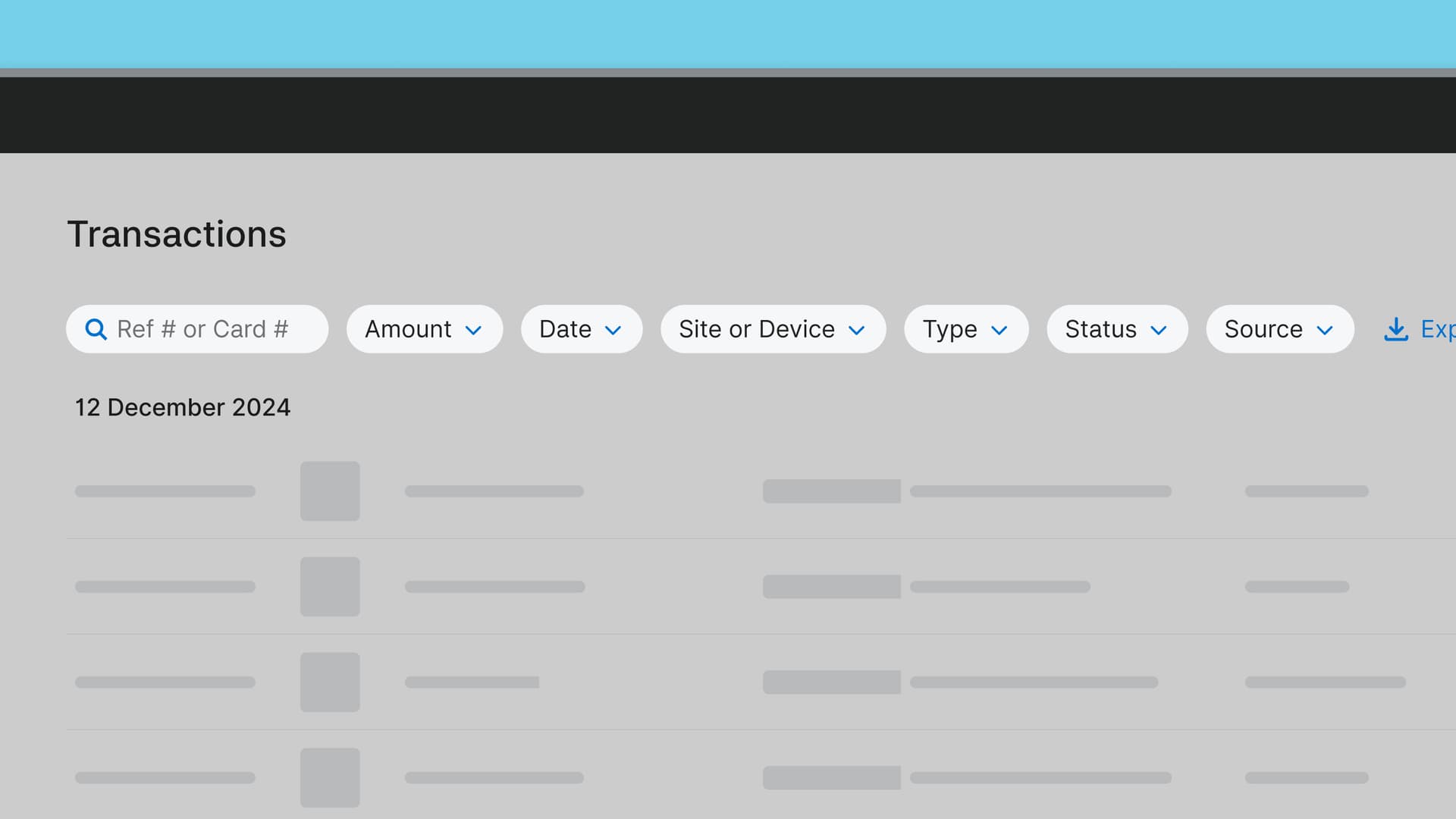Toggle the Type filter pill open
Screen dimensions: 1456x819
point(966,329)
